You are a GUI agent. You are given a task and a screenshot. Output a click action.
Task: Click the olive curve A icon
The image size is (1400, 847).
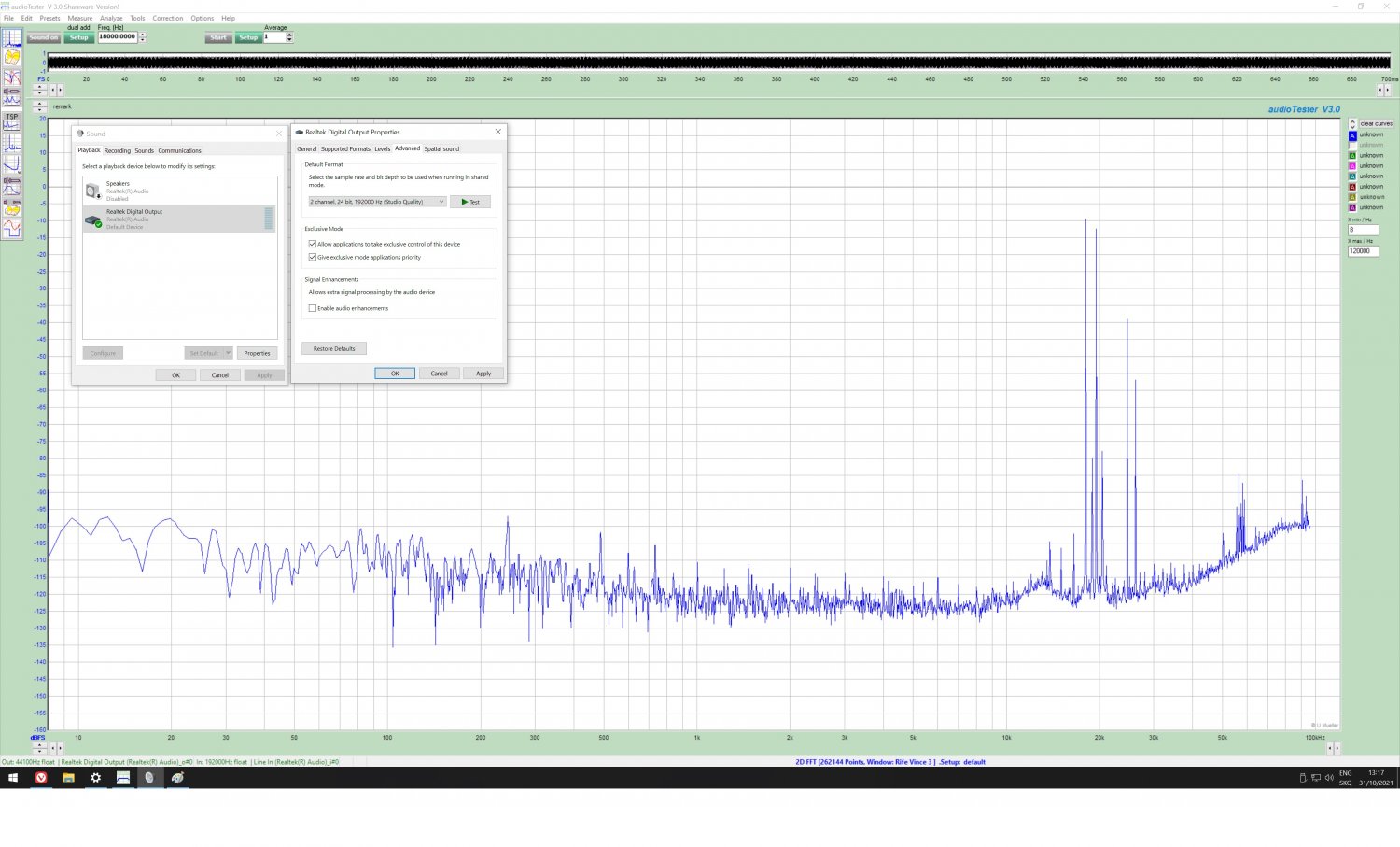click(1352, 197)
